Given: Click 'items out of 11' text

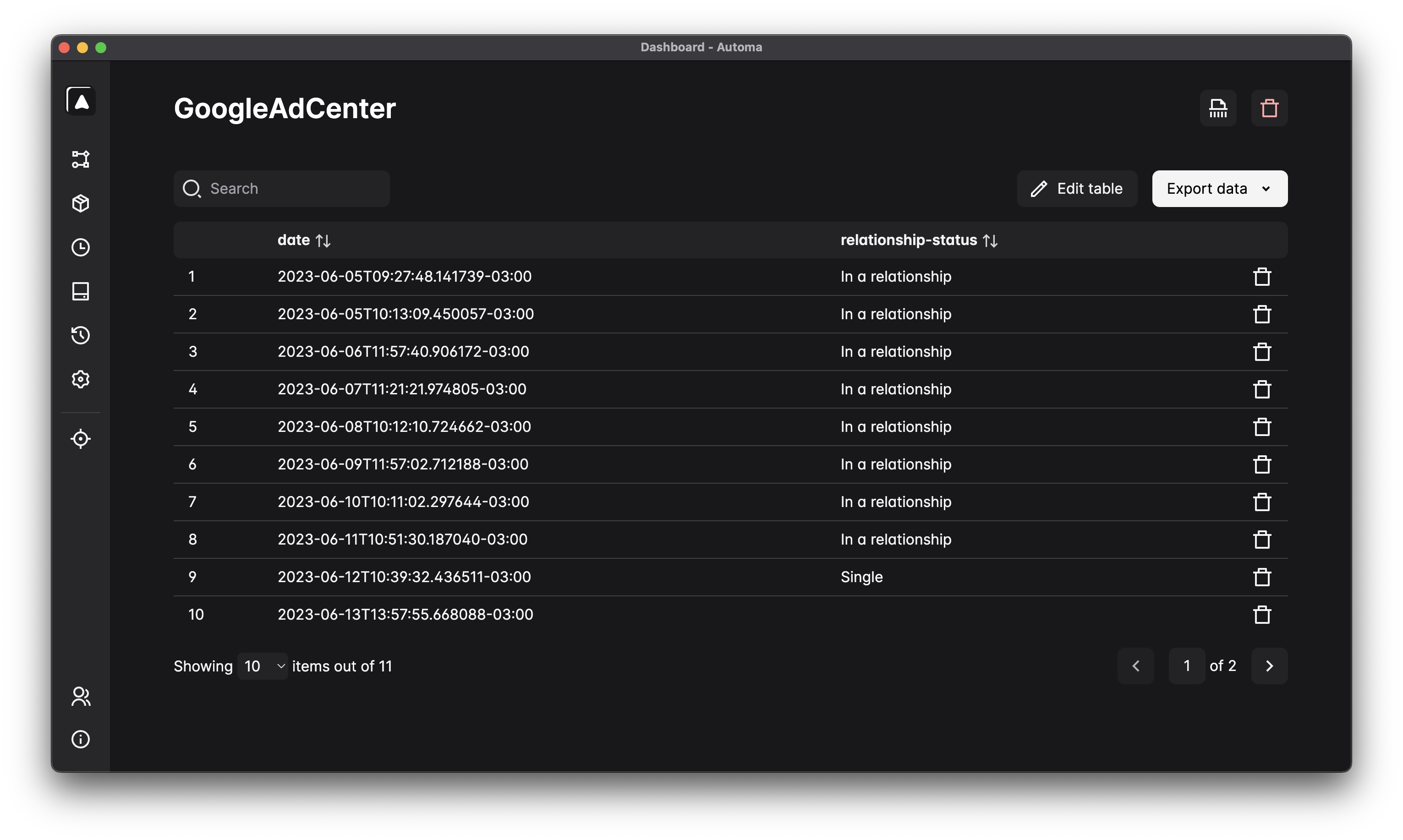Looking at the screenshot, I should click(342, 666).
